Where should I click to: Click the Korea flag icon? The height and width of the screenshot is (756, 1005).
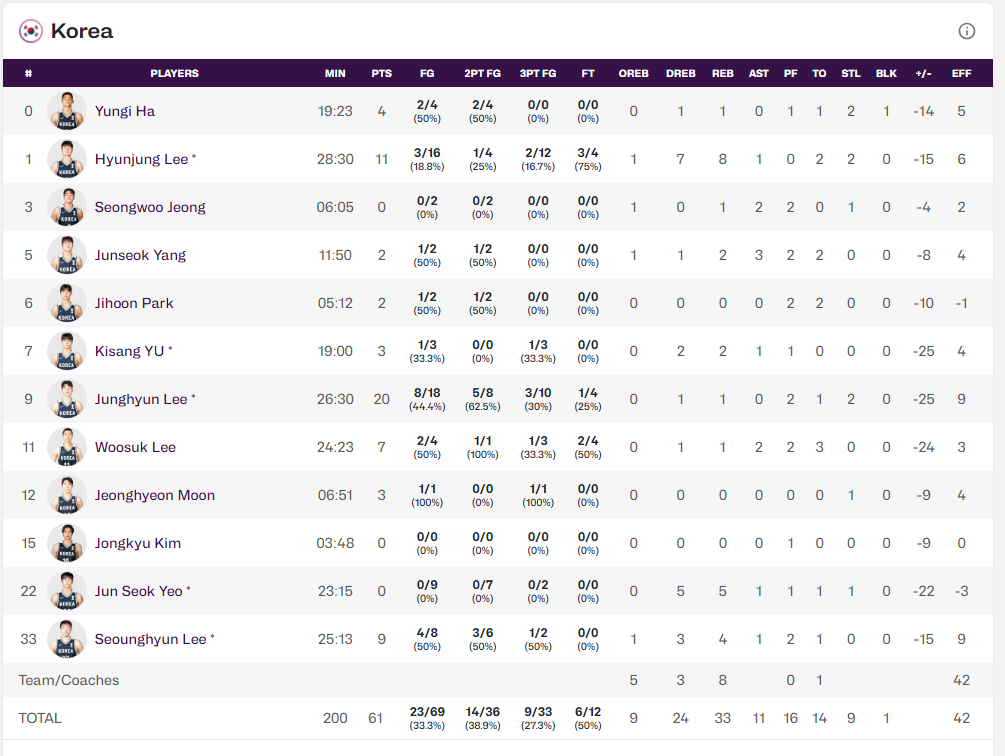[x=31, y=31]
